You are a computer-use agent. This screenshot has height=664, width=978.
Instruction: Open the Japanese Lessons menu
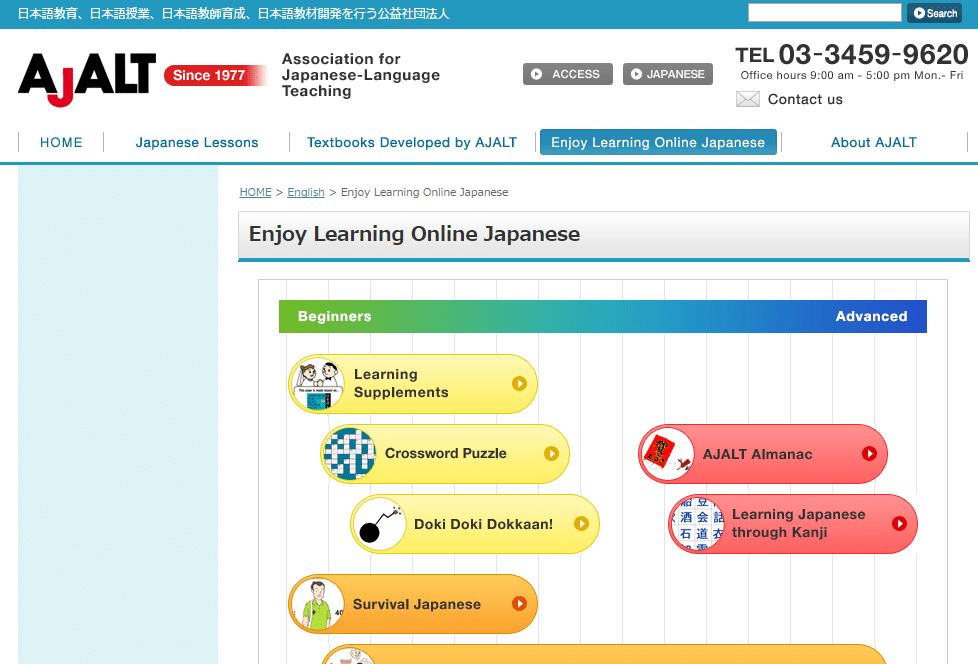click(x=197, y=143)
